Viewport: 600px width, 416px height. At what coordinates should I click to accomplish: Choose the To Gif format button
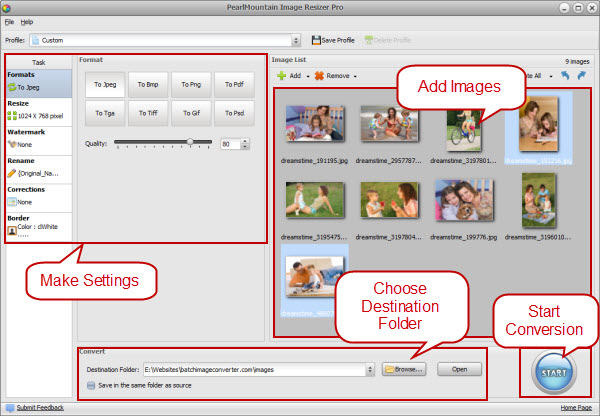(191, 113)
